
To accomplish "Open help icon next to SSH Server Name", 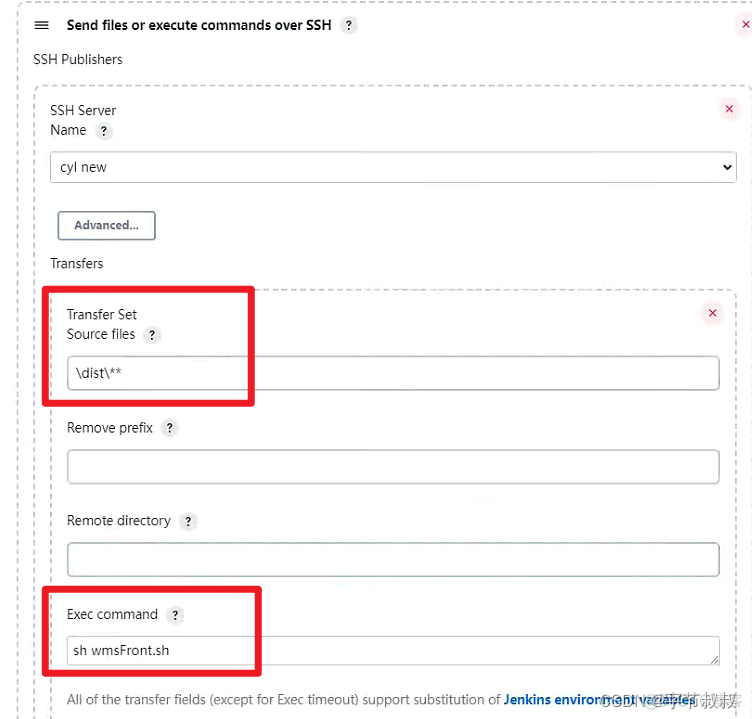I will 104,131.
